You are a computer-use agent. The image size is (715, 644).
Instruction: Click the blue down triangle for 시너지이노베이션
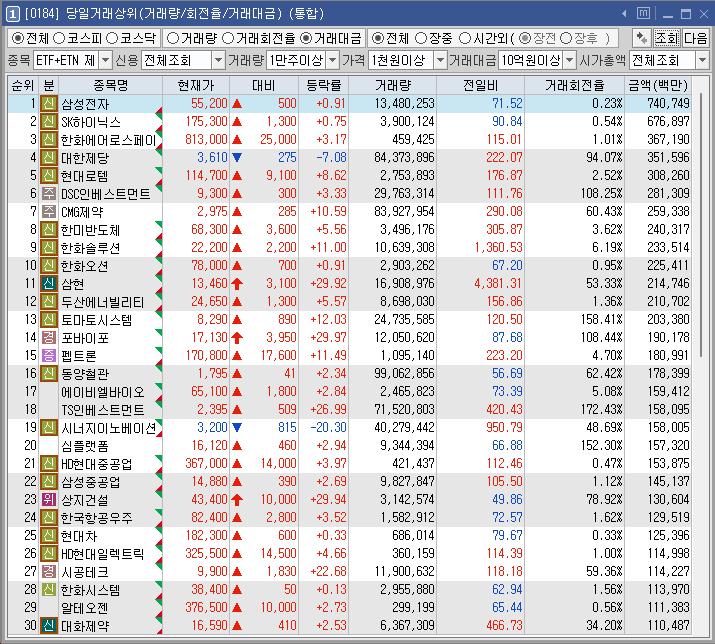237,427
